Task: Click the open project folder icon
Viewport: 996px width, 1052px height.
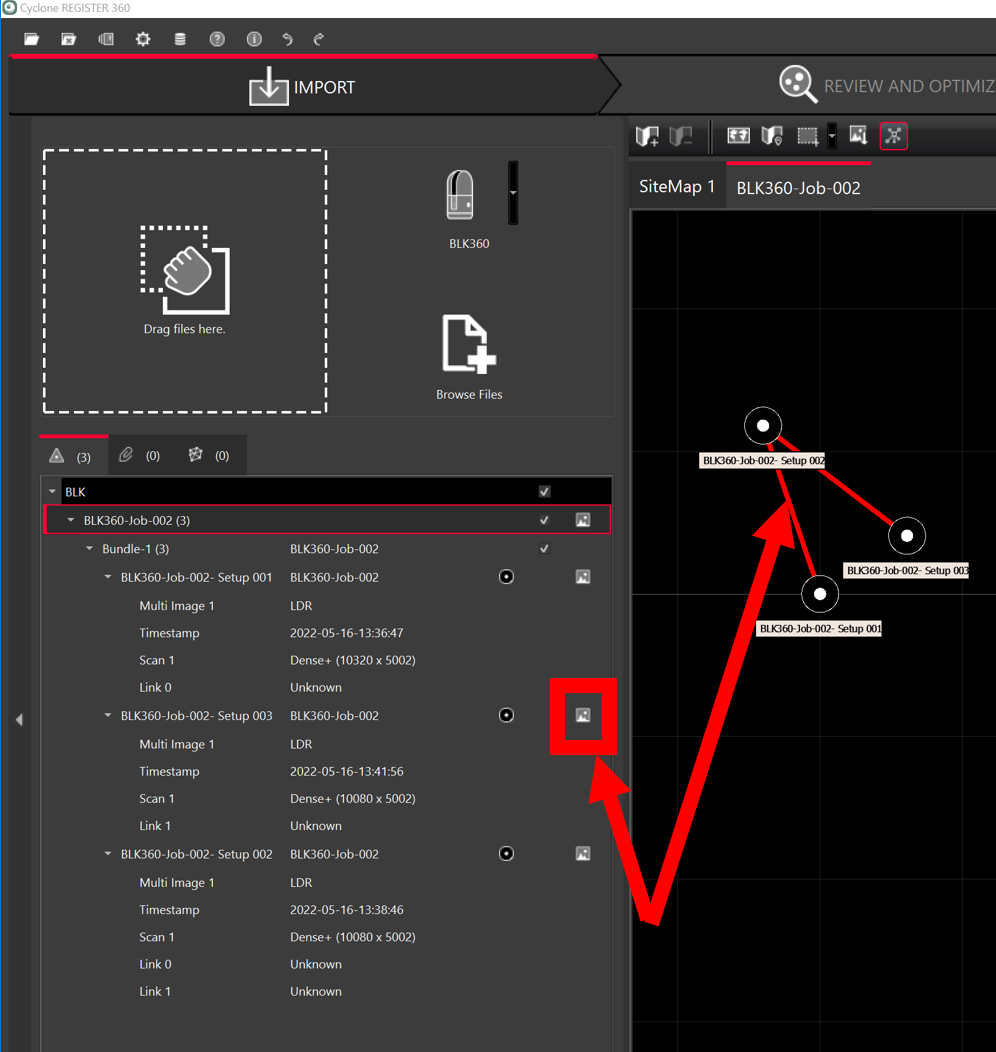Action: tap(32, 39)
